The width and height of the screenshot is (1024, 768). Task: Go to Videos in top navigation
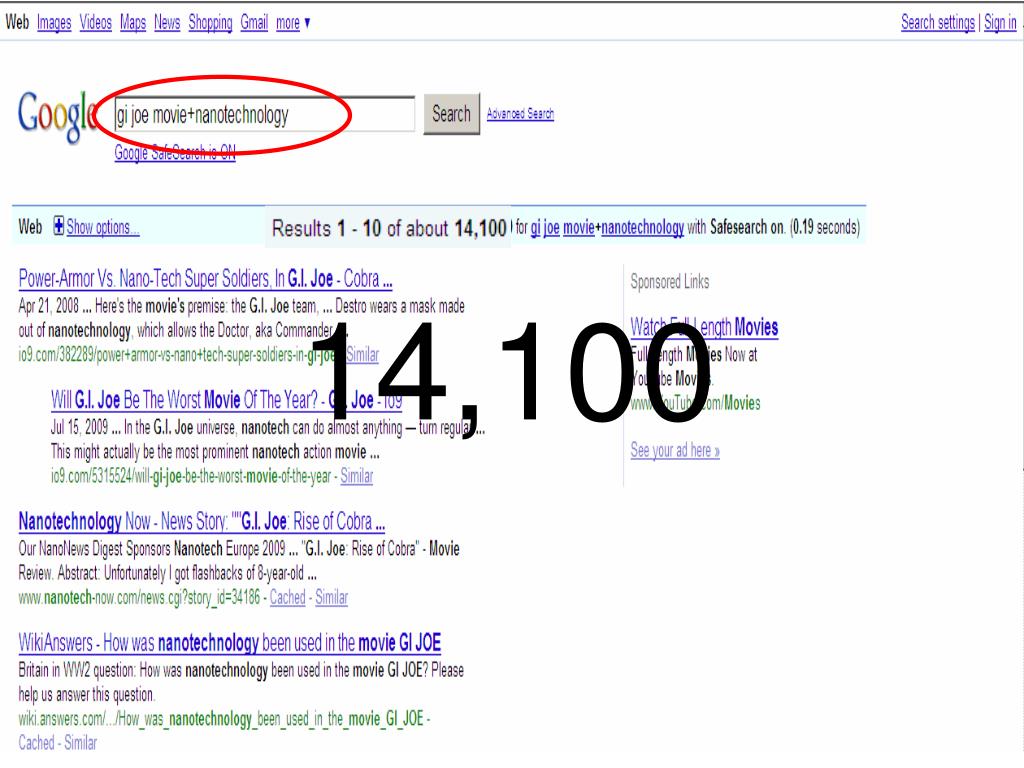pyautogui.click(x=95, y=22)
